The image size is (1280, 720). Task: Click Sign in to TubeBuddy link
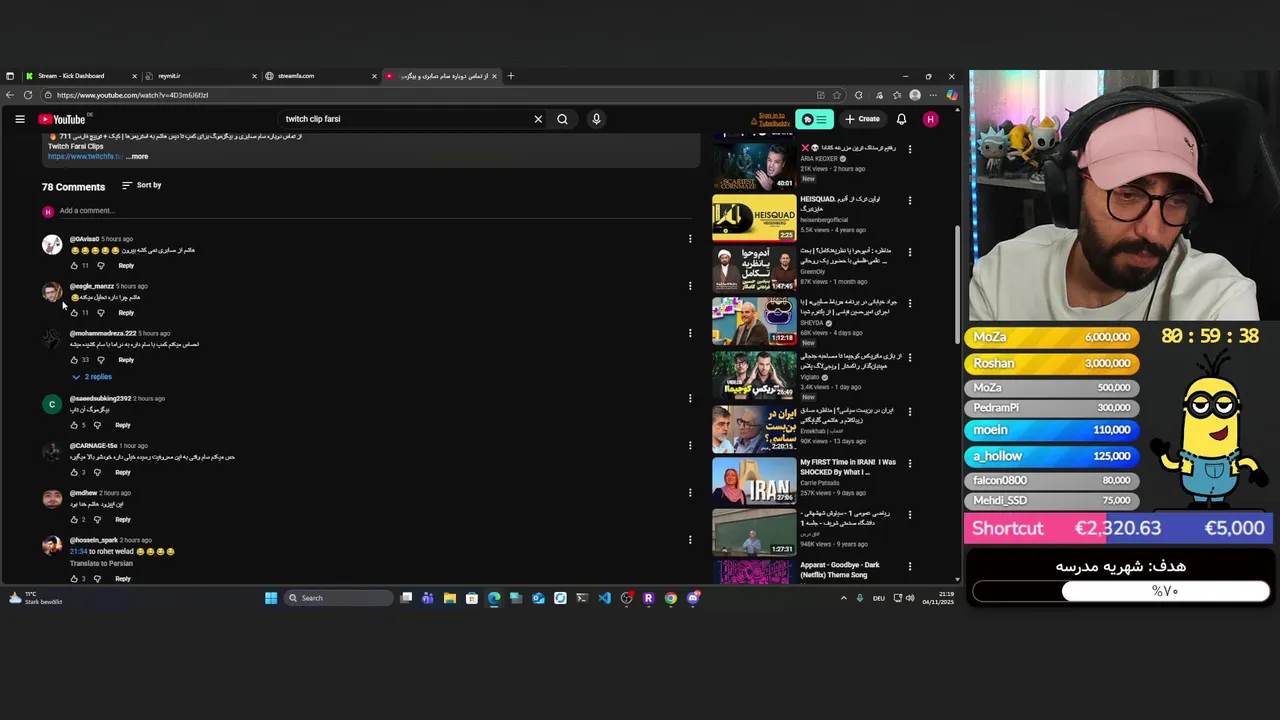pos(772,119)
